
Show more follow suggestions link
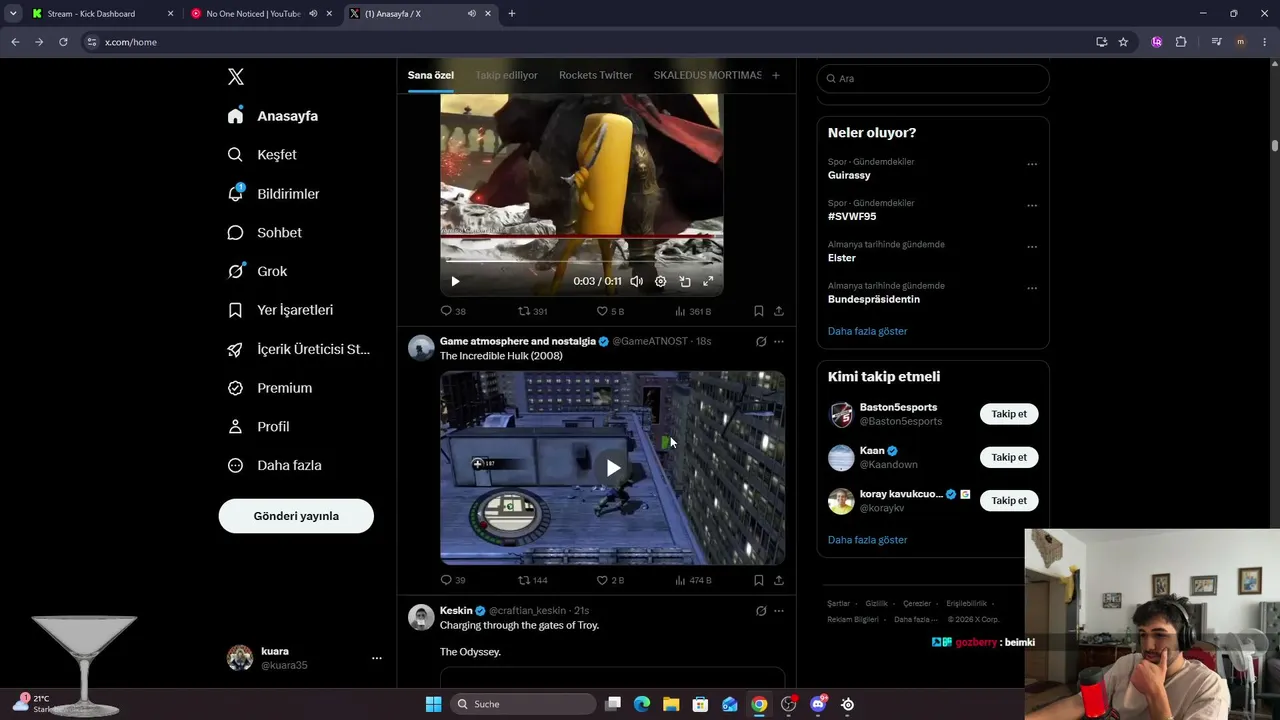tap(868, 540)
